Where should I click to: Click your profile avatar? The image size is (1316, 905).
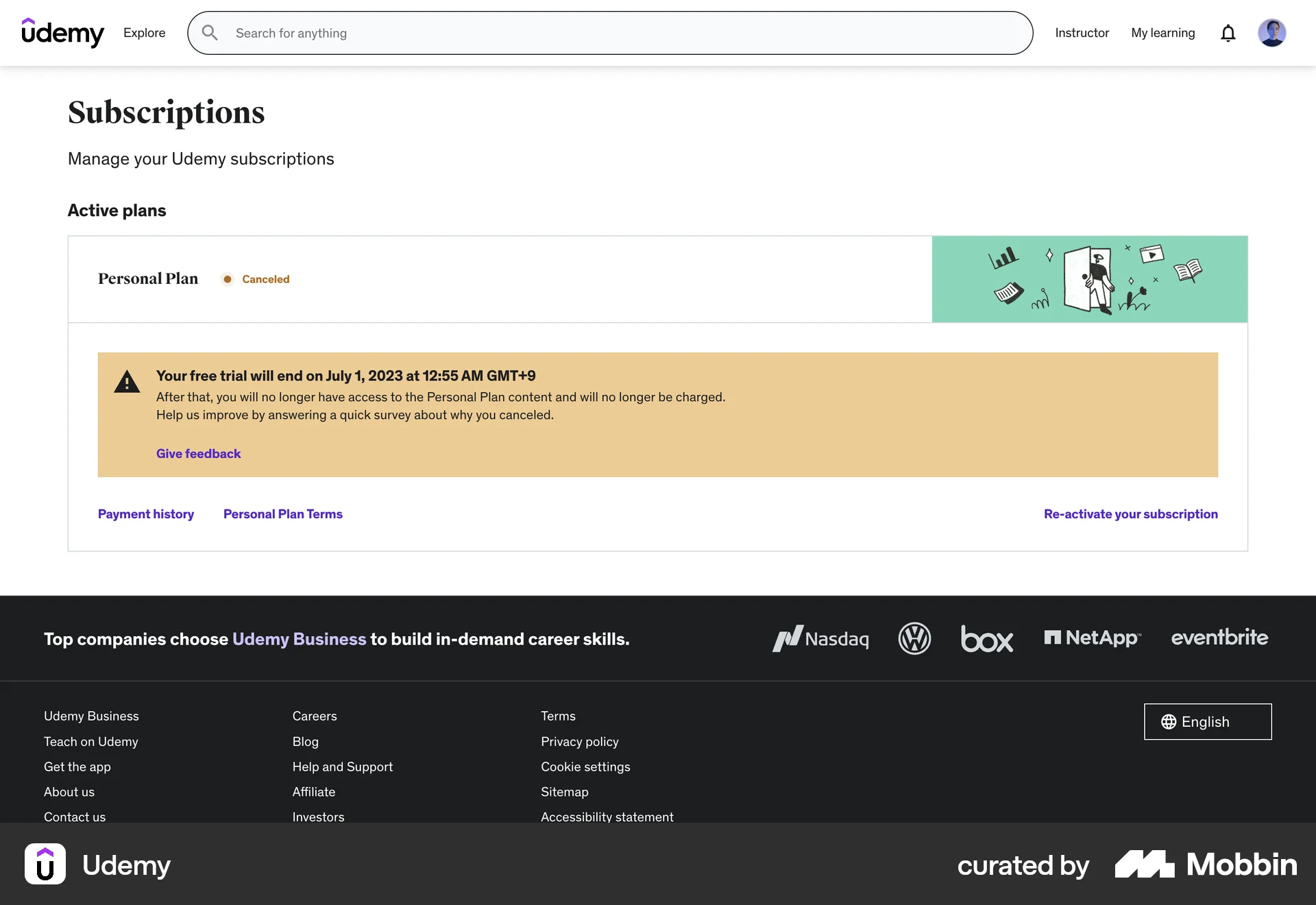point(1272,32)
